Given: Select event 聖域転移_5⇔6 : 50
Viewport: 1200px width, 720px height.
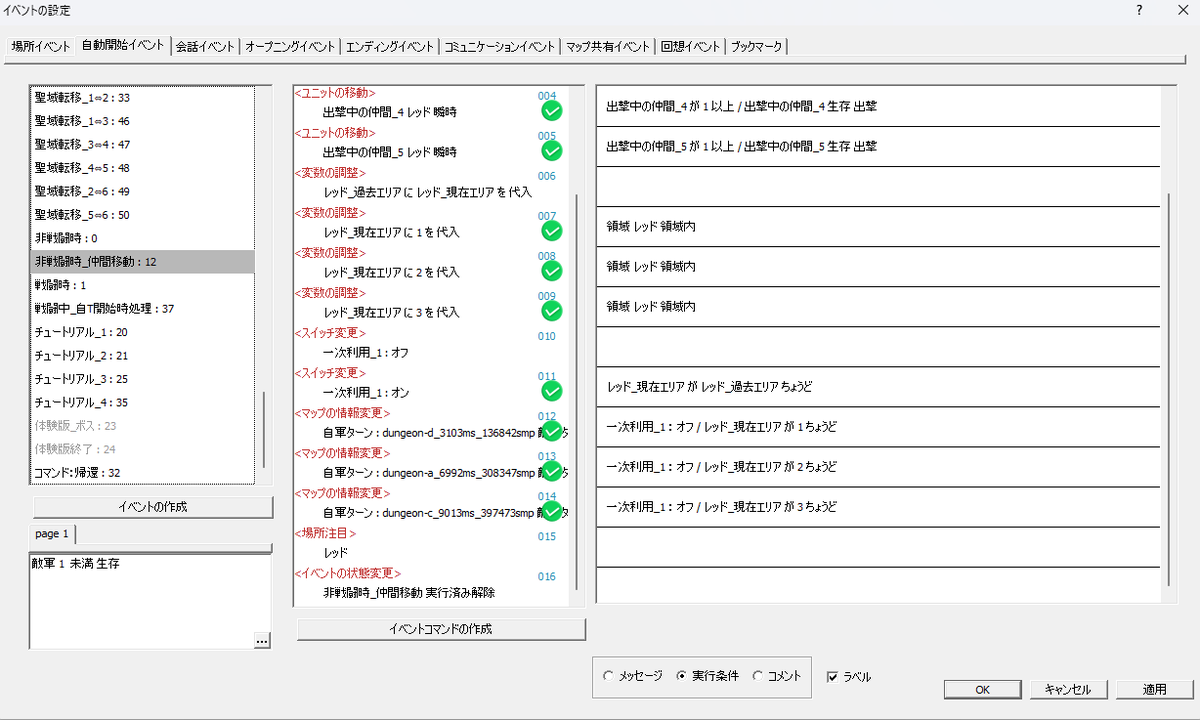Looking at the screenshot, I should click(x=142, y=215).
